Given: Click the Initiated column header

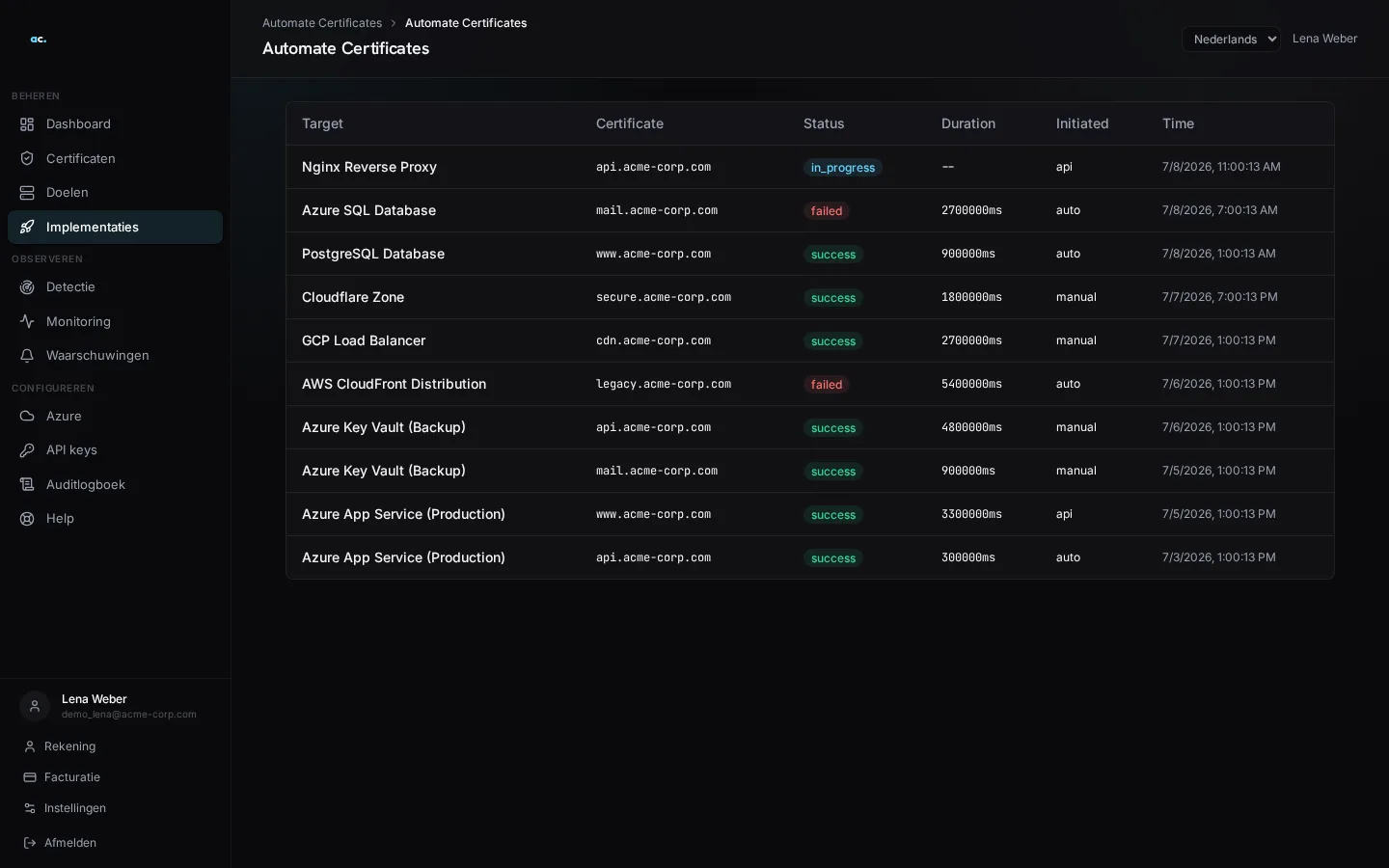Looking at the screenshot, I should tap(1082, 123).
